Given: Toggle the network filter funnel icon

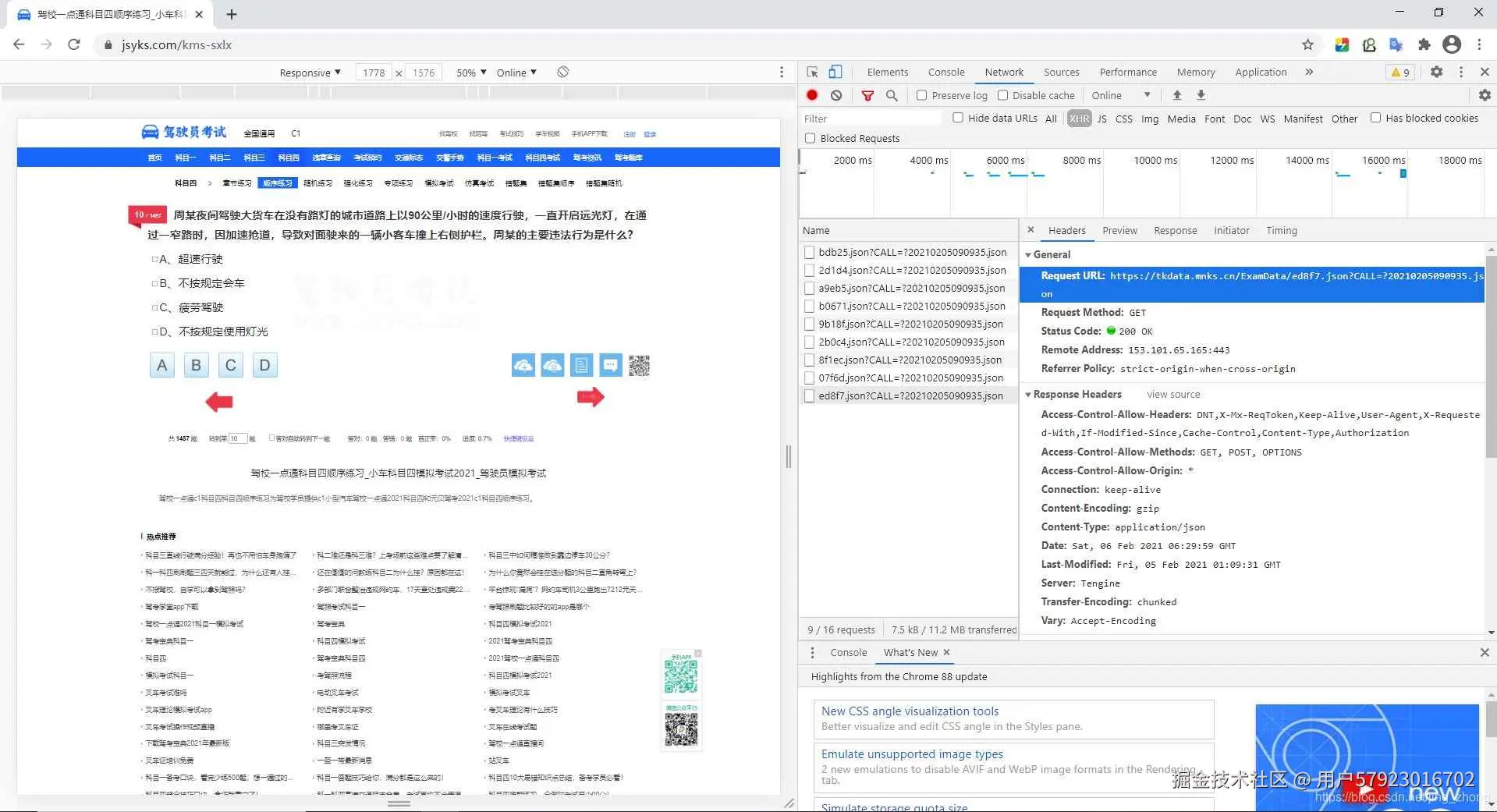Looking at the screenshot, I should point(867,95).
